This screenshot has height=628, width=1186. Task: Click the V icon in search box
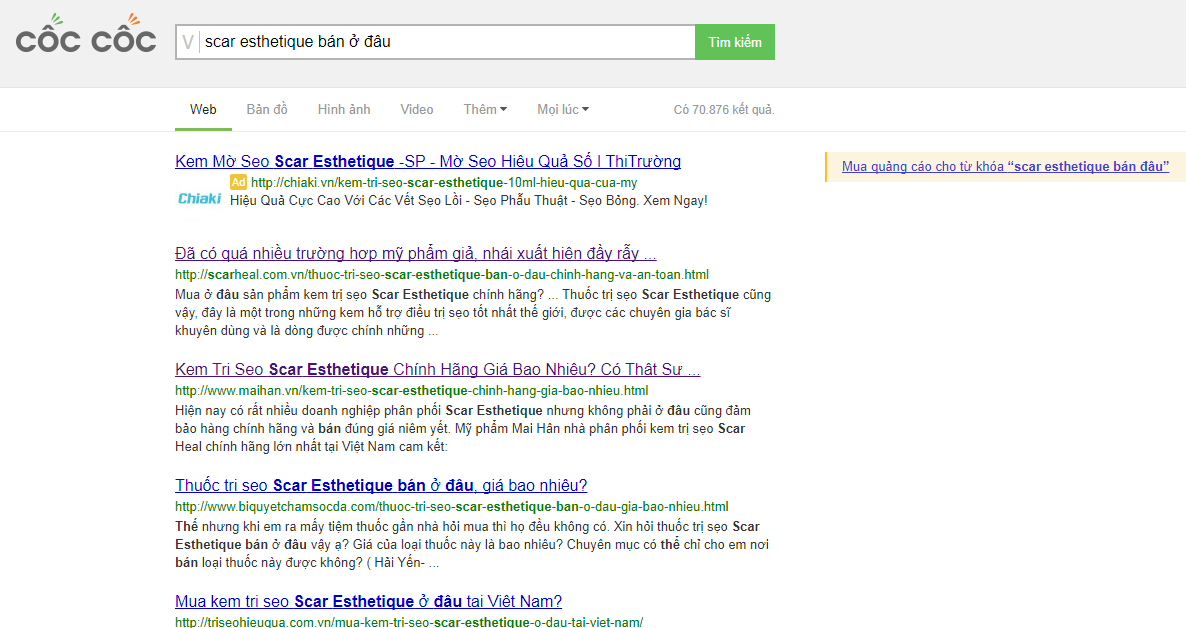[188, 42]
